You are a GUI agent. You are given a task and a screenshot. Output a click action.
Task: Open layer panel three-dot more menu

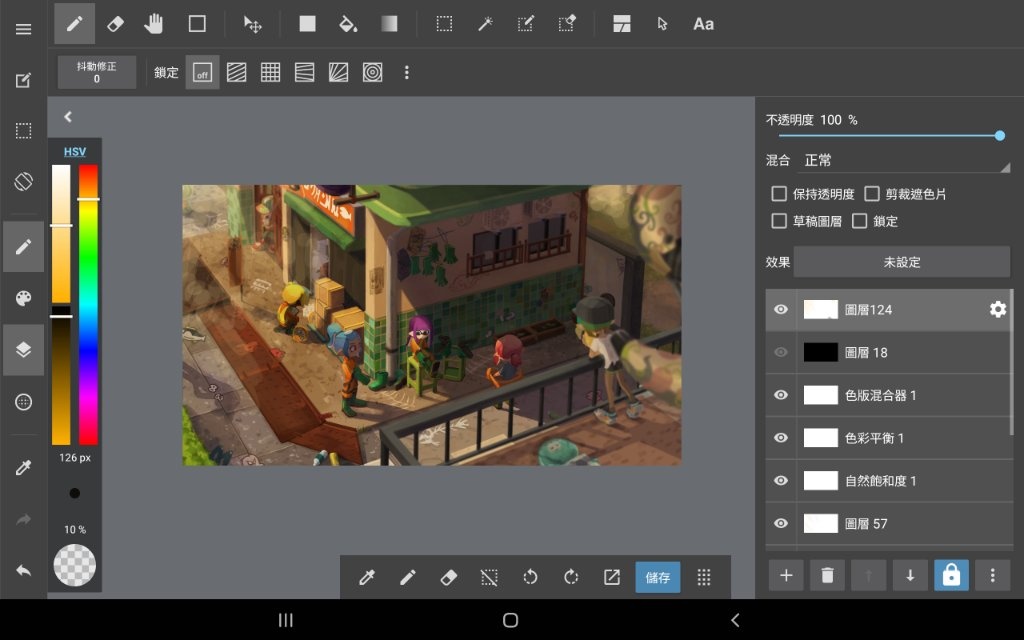[993, 575]
